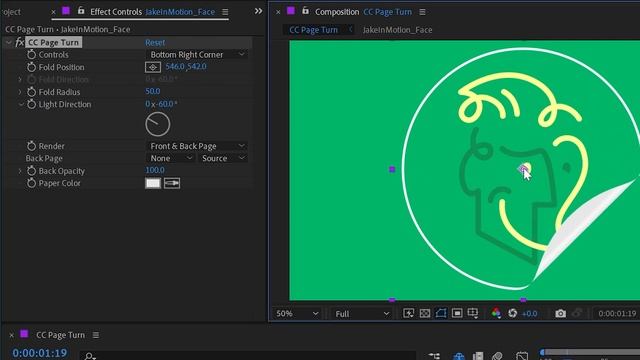This screenshot has width=640, height=360.
Task: Select the CC Page Turn composition breadcrumb tab
Action: (x=313, y=30)
